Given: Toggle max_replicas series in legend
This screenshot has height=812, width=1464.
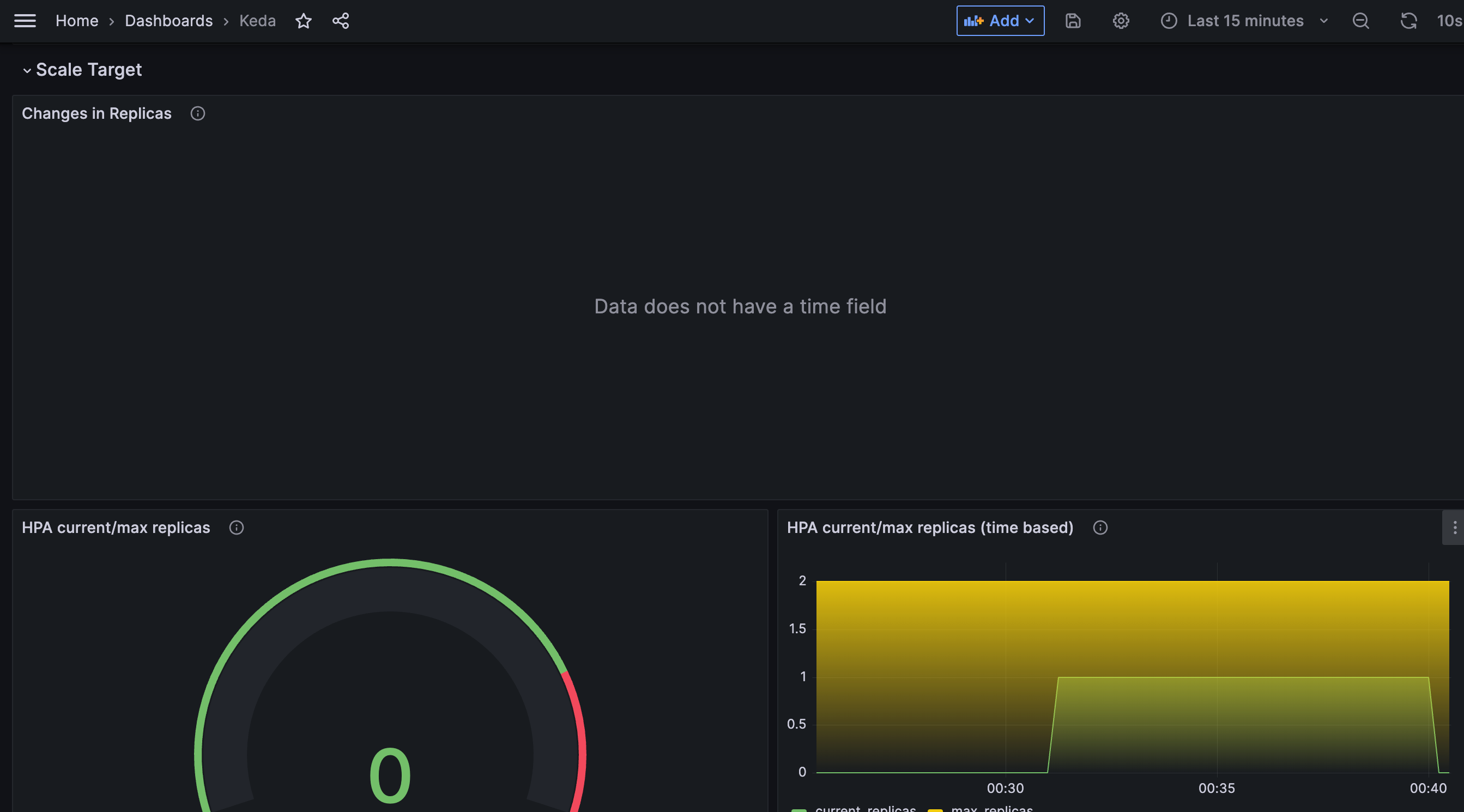Looking at the screenshot, I should click(x=991, y=809).
